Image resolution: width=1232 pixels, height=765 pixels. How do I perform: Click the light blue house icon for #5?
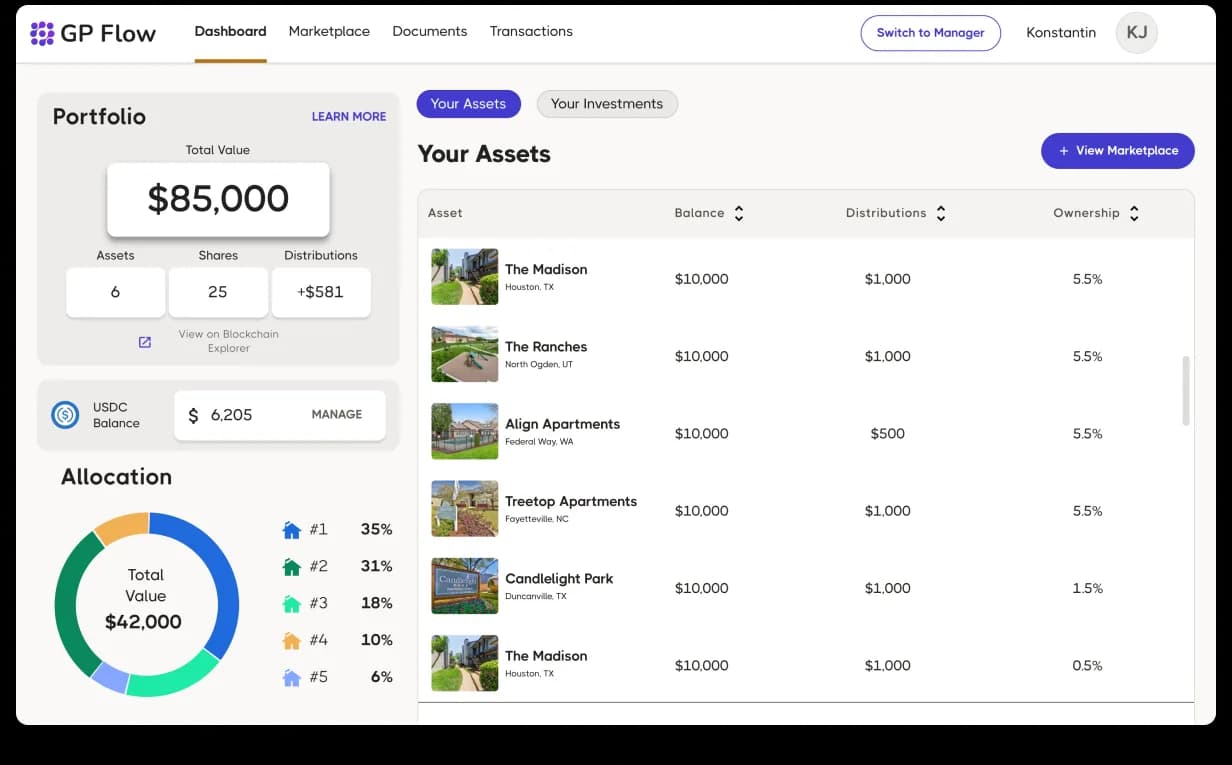(292, 678)
